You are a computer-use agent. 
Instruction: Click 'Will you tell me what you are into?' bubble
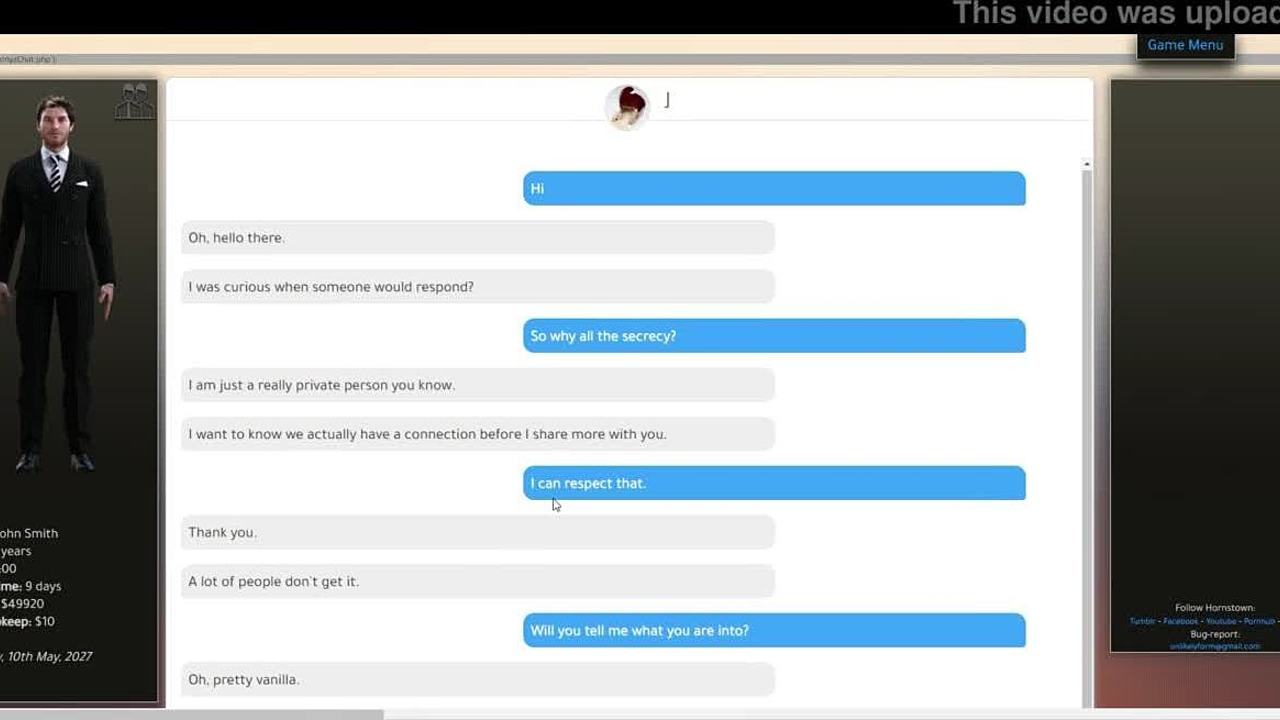[x=774, y=630]
